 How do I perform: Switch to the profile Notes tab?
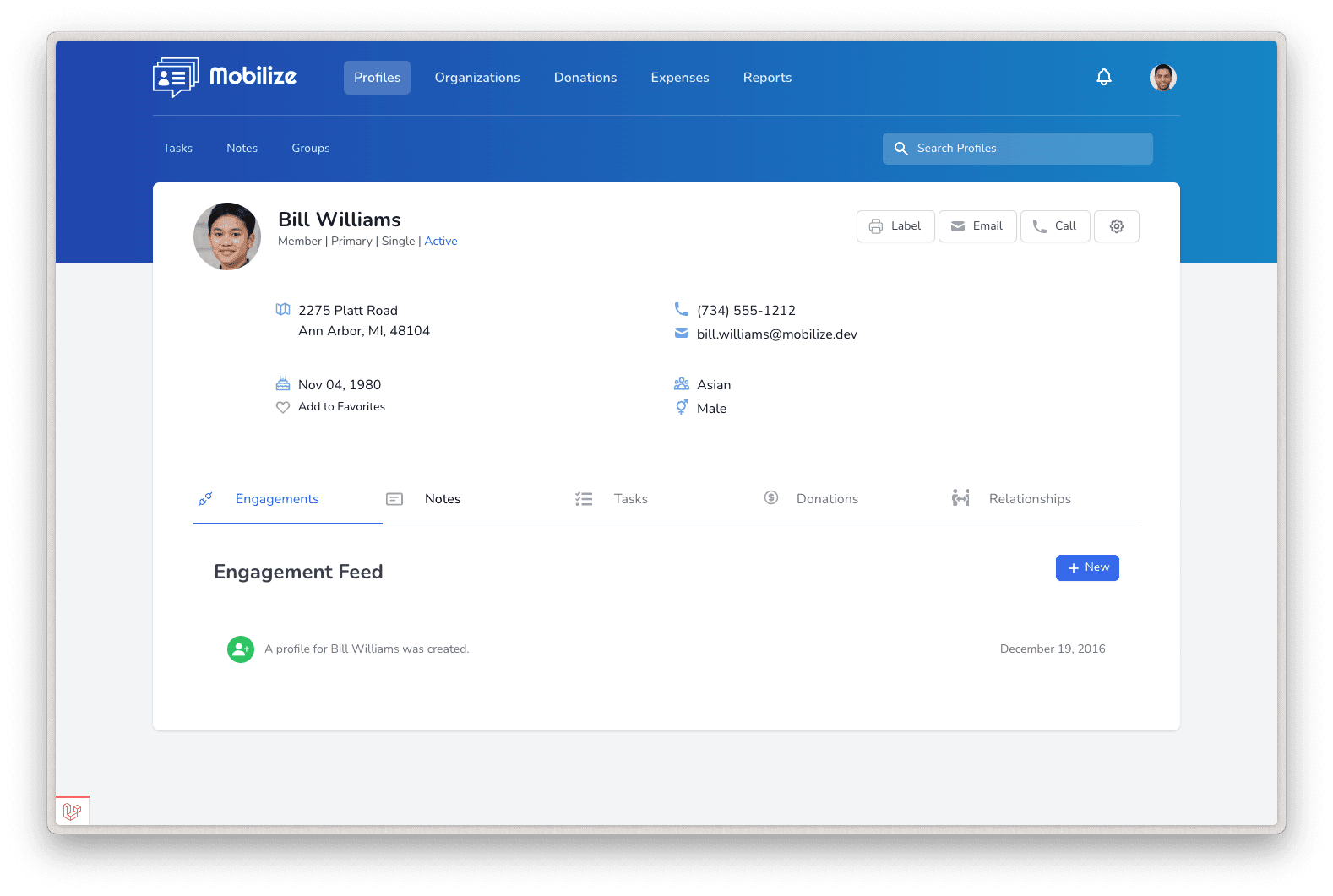pos(477,499)
